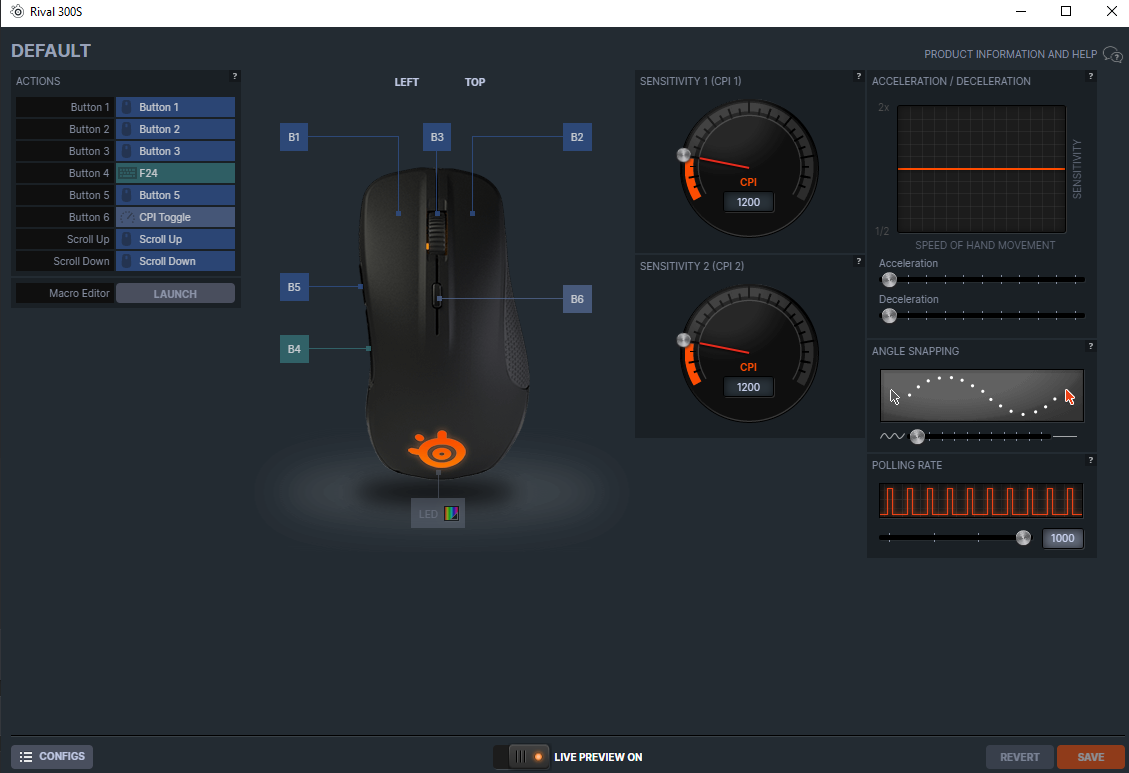The width and height of the screenshot is (1129, 773).
Task: Select the B2 button marker on mouse
Action: [x=577, y=137]
